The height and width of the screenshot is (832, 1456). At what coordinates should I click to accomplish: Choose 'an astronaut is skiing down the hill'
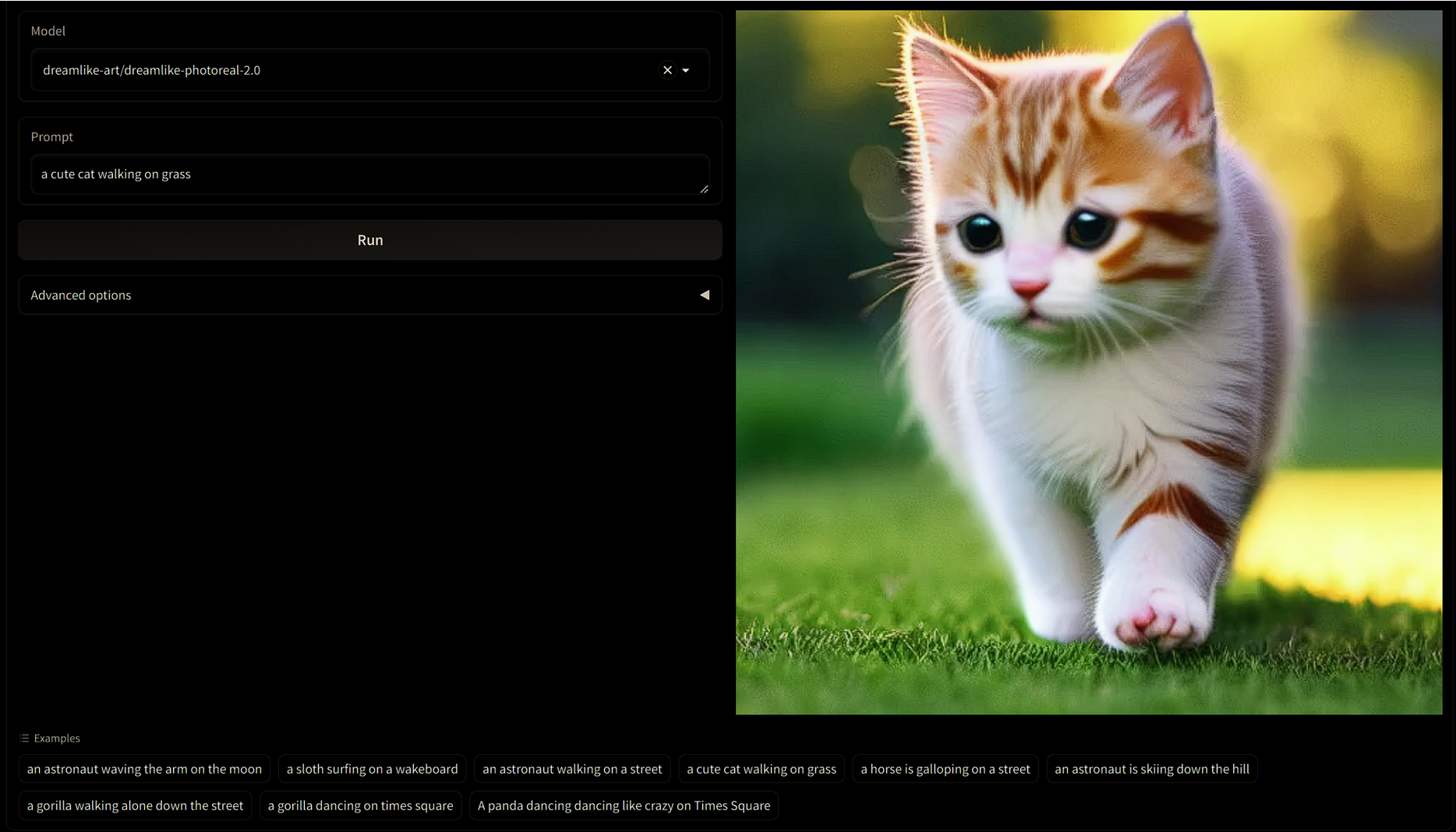1151,769
